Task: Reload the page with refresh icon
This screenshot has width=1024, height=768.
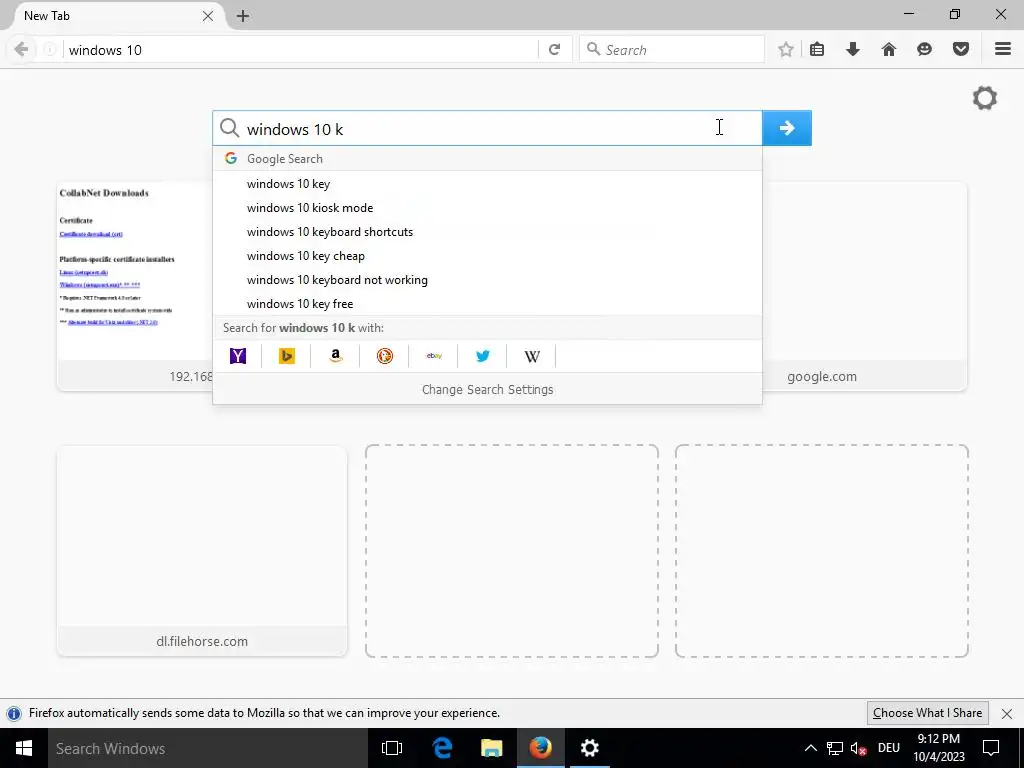Action: [x=554, y=50]
